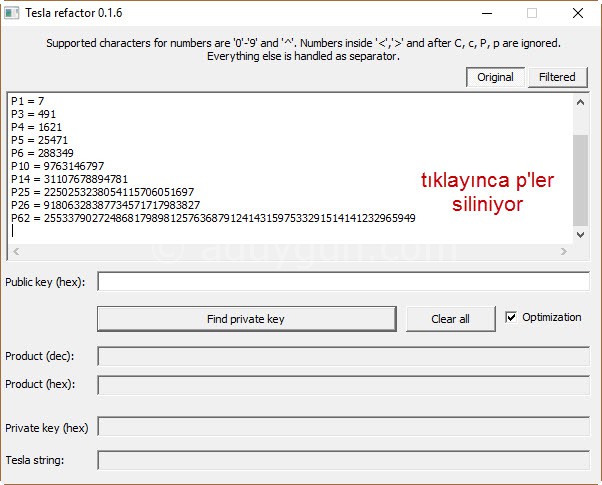Click the line starting 'P25 = 22502532'
This screenshot has width=602, height=485.
[103, 192]
